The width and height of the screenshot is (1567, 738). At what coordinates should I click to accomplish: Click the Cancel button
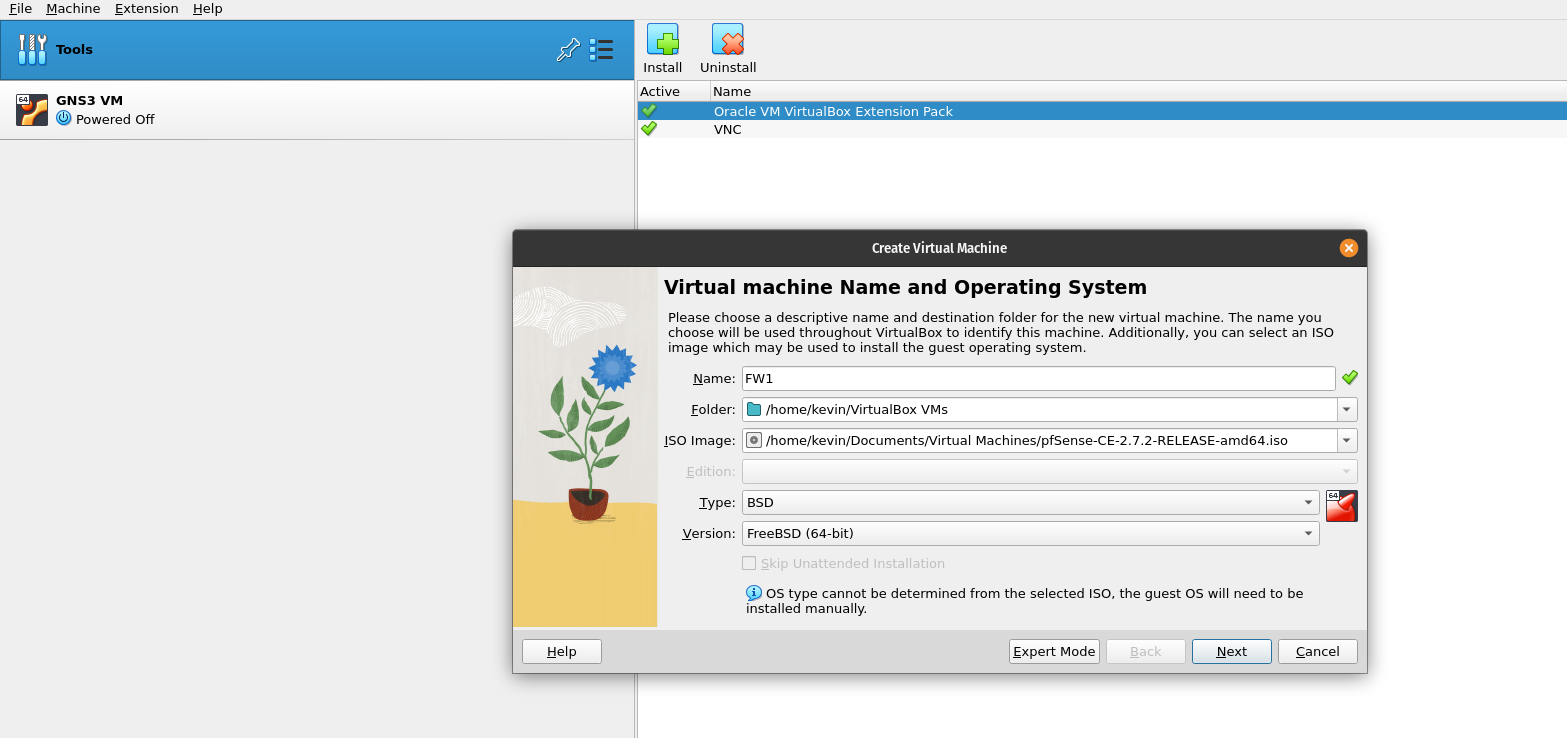1317,651
